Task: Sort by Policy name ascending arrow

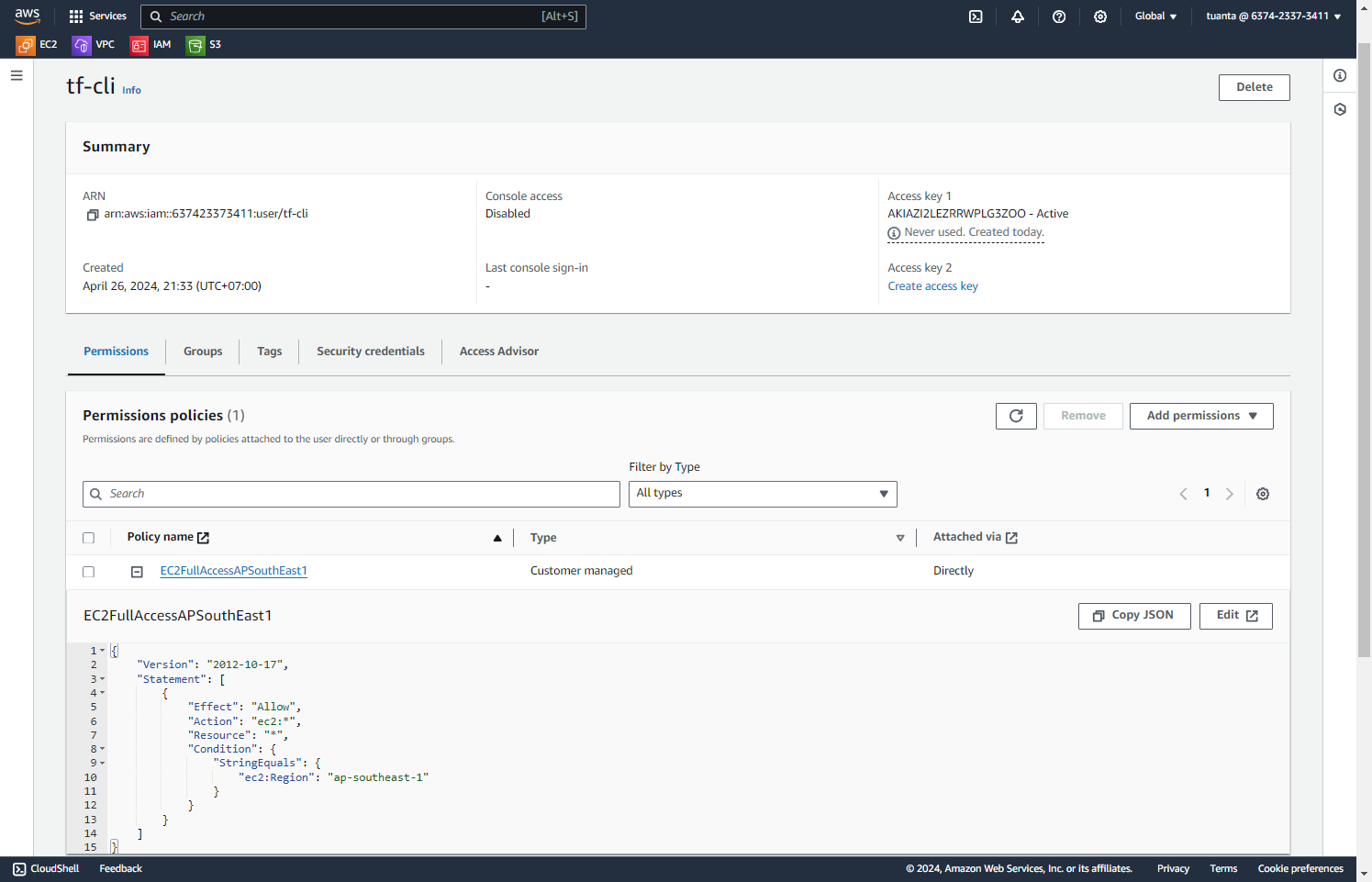Action: (x=497, y=538)
